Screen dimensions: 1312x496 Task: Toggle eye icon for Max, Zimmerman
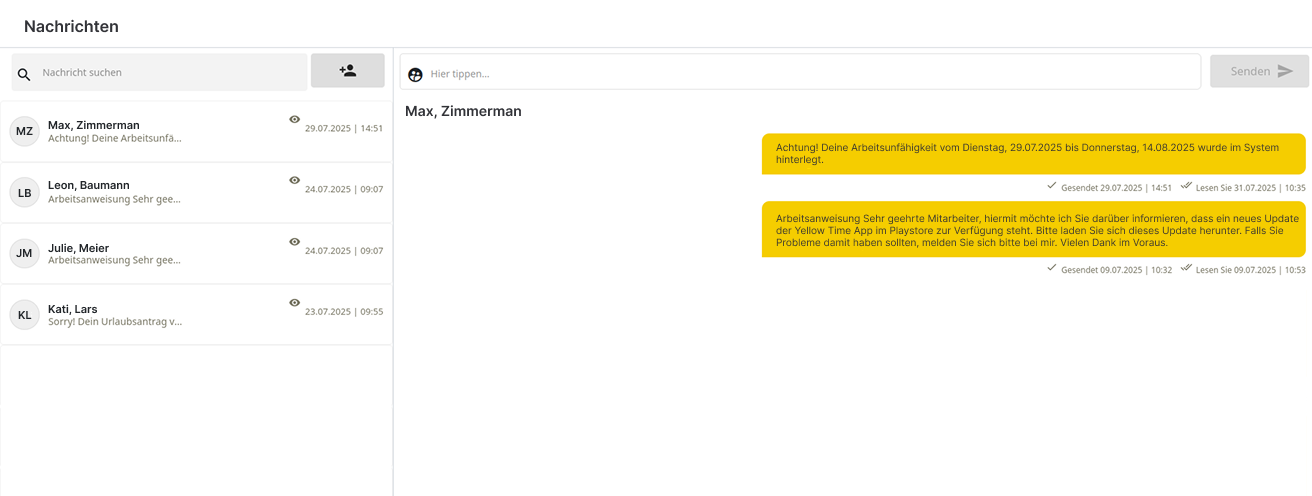coord(294,119)
